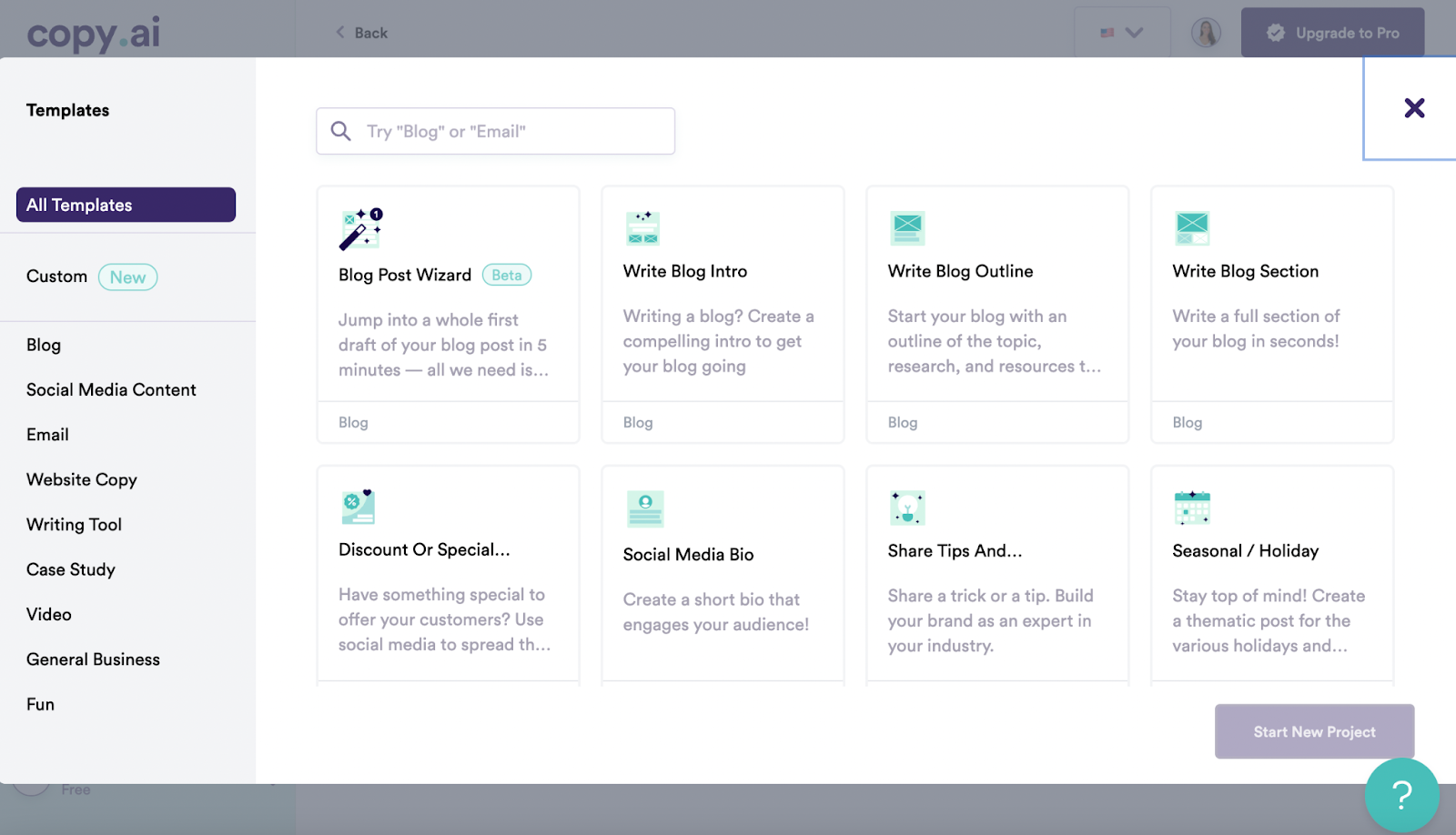Click "Have something special to offer" description
This screenshot has width=1456, height=835.
click(444, 619)
